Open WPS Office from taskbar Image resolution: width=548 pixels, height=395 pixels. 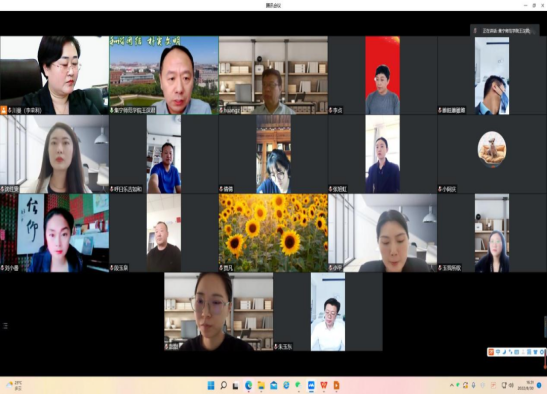click(x=324, y=385)
